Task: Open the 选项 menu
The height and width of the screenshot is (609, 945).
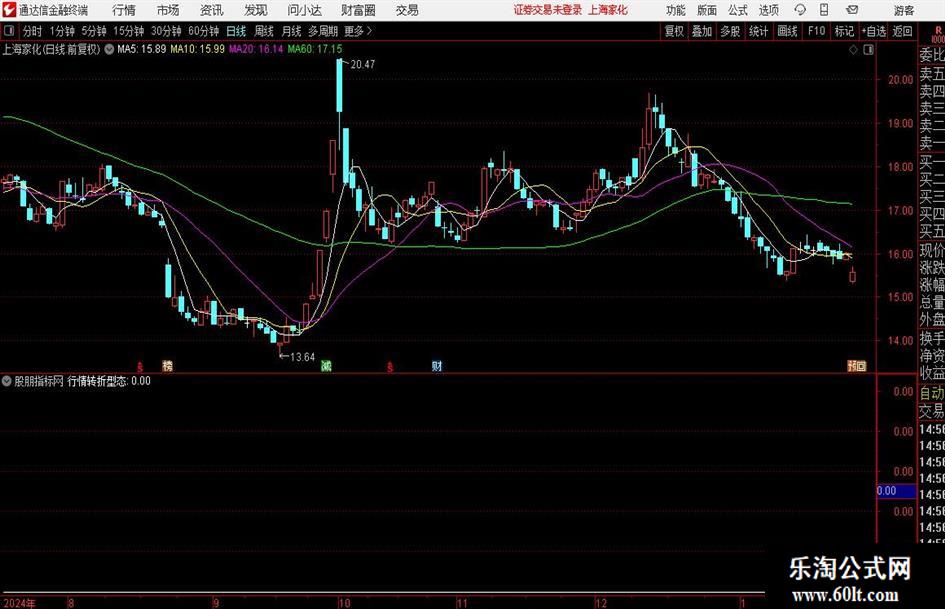Action: [768, 10]
